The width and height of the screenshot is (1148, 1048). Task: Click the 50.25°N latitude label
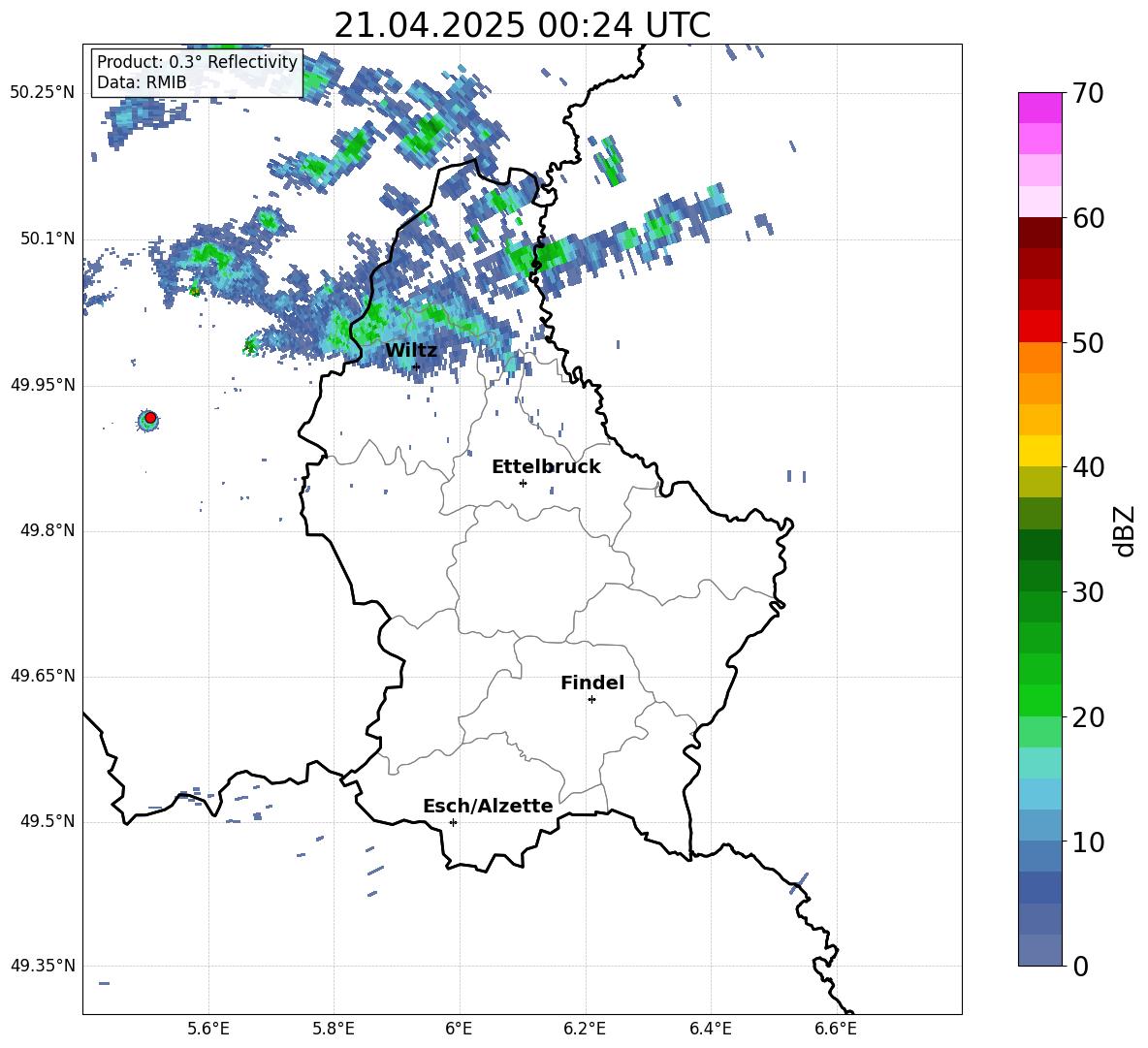(x=43, y=93)
